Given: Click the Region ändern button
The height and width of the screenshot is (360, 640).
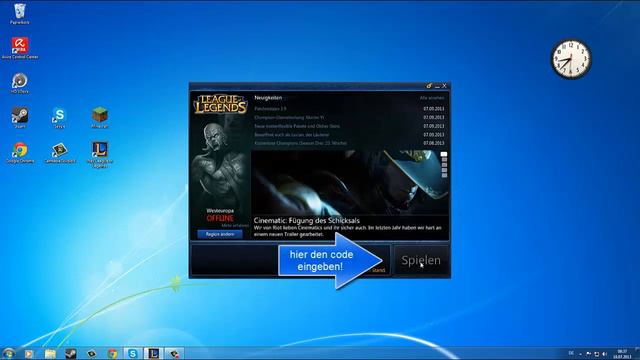Looking at the screenshot, I should pyautogui.click(x=220, y=234).
